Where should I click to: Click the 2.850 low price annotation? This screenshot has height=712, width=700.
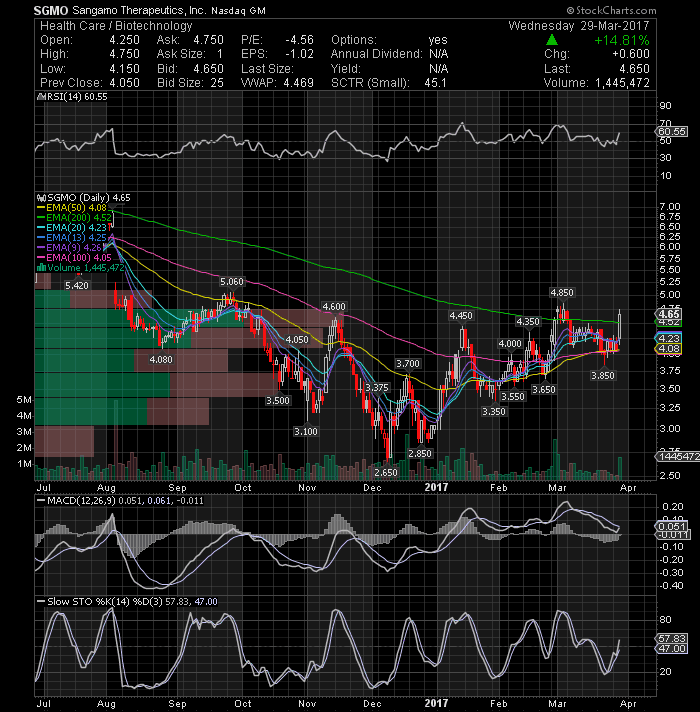420,454
